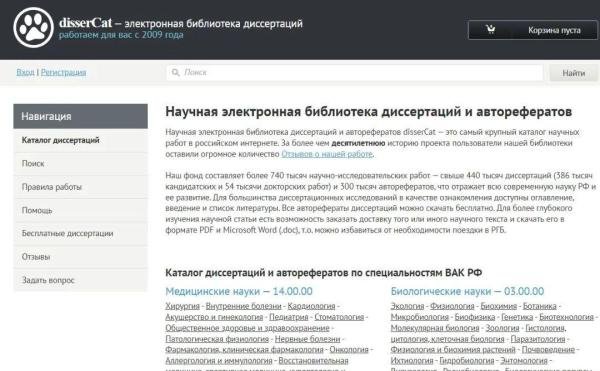
Task: Open 'Общественное здоровье и здравоохранение' link
Action: click(x=247, y=328)
